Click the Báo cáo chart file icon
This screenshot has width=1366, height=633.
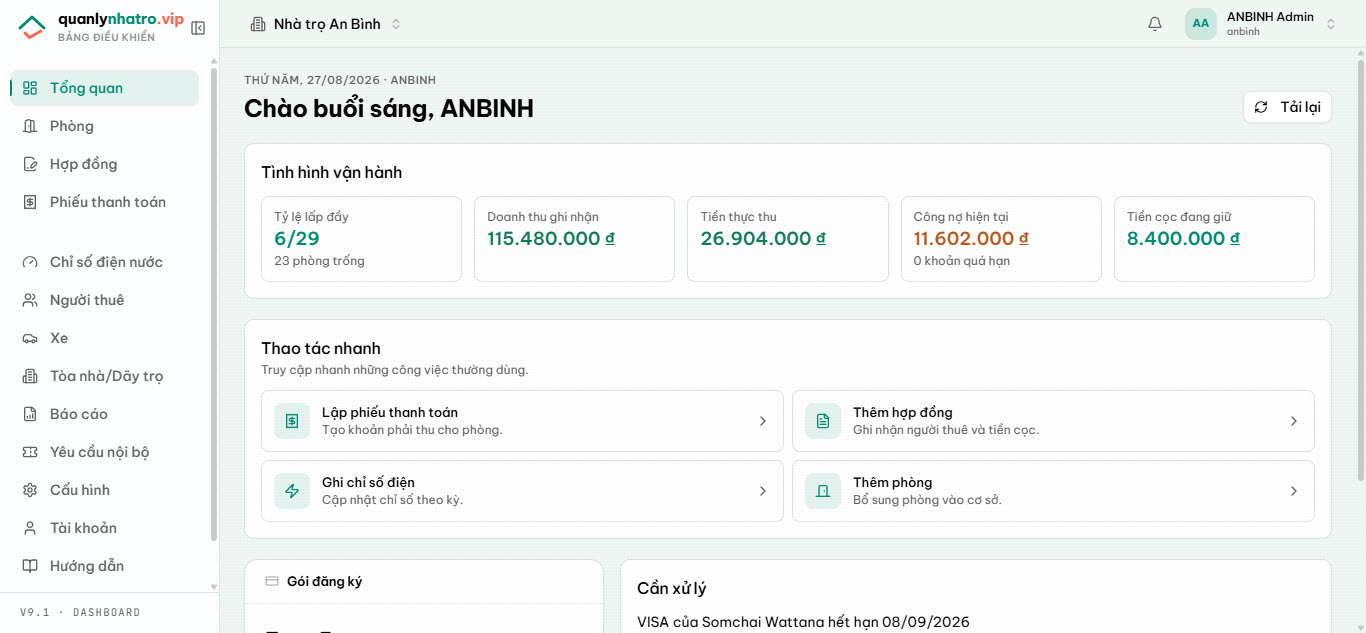coord(30,414)
